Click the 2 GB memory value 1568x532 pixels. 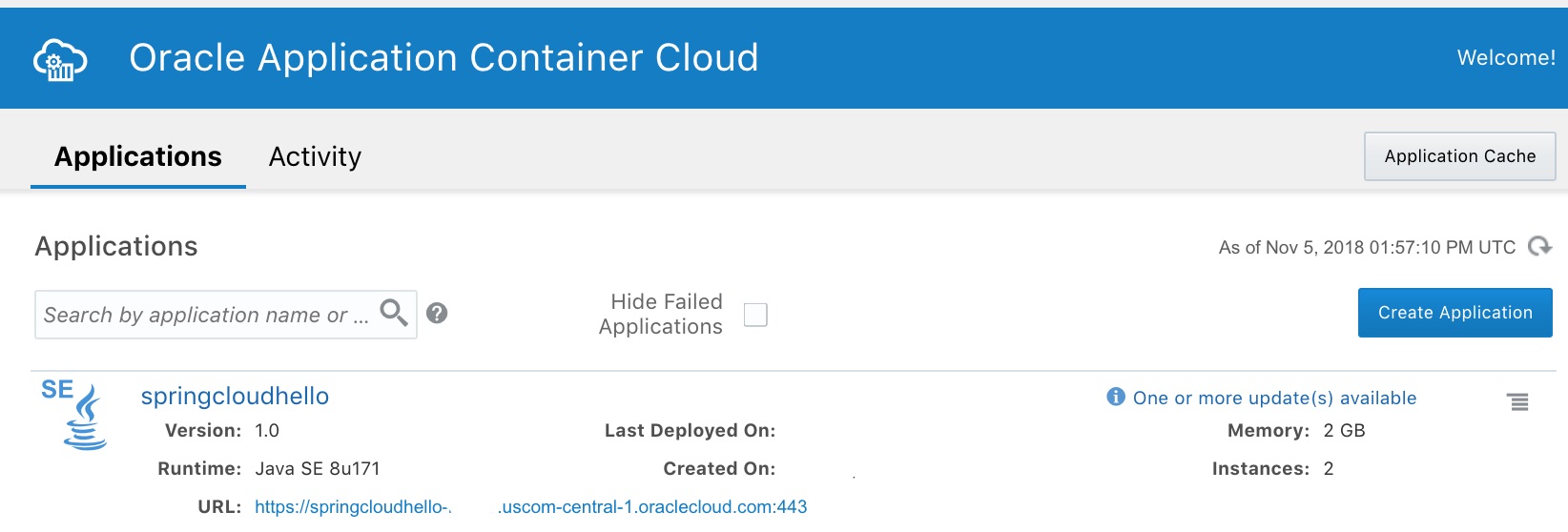coord(1344,431)
